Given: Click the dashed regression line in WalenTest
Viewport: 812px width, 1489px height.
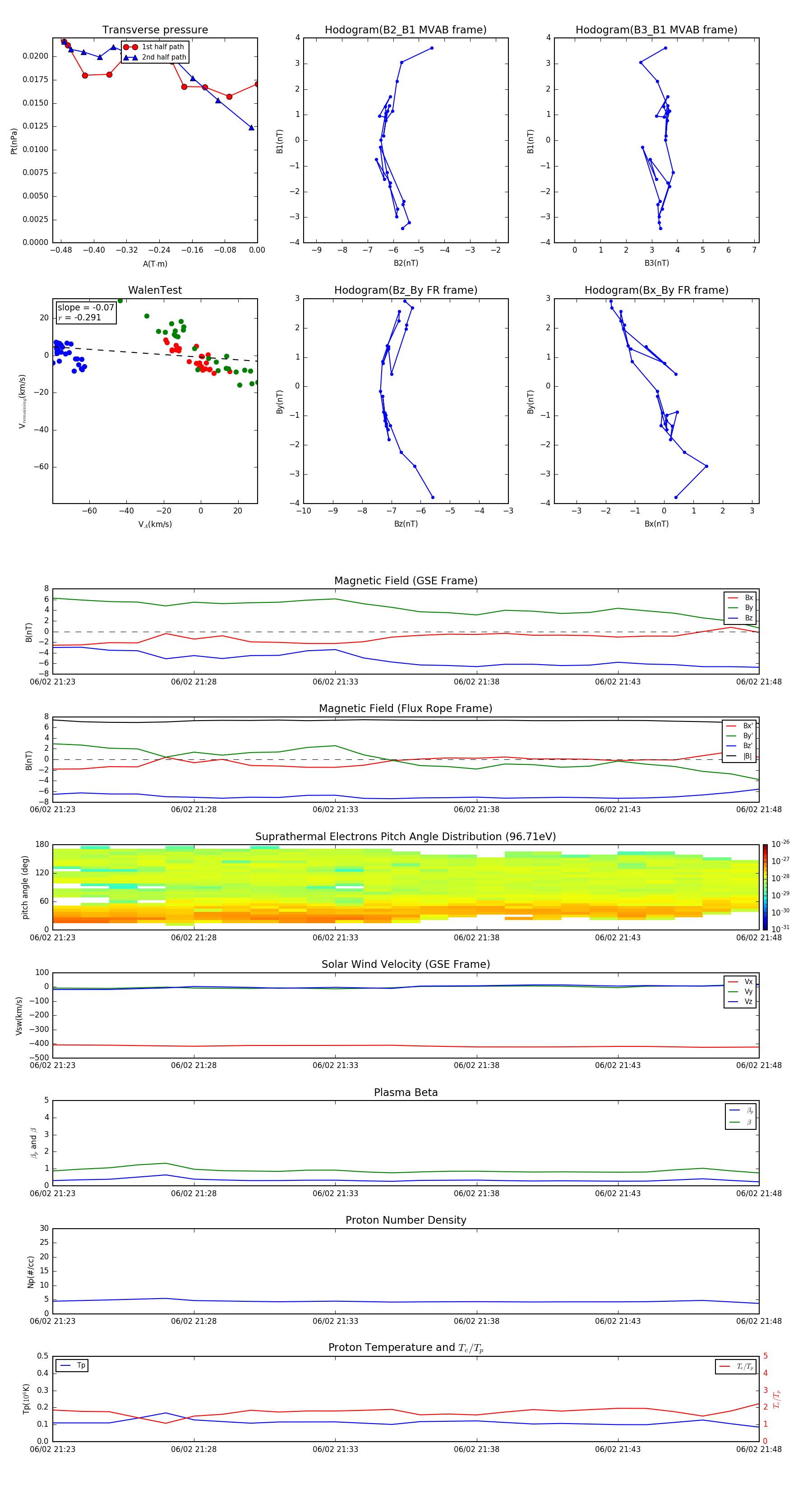Looking at the screenshot, I should click(155, 353).
